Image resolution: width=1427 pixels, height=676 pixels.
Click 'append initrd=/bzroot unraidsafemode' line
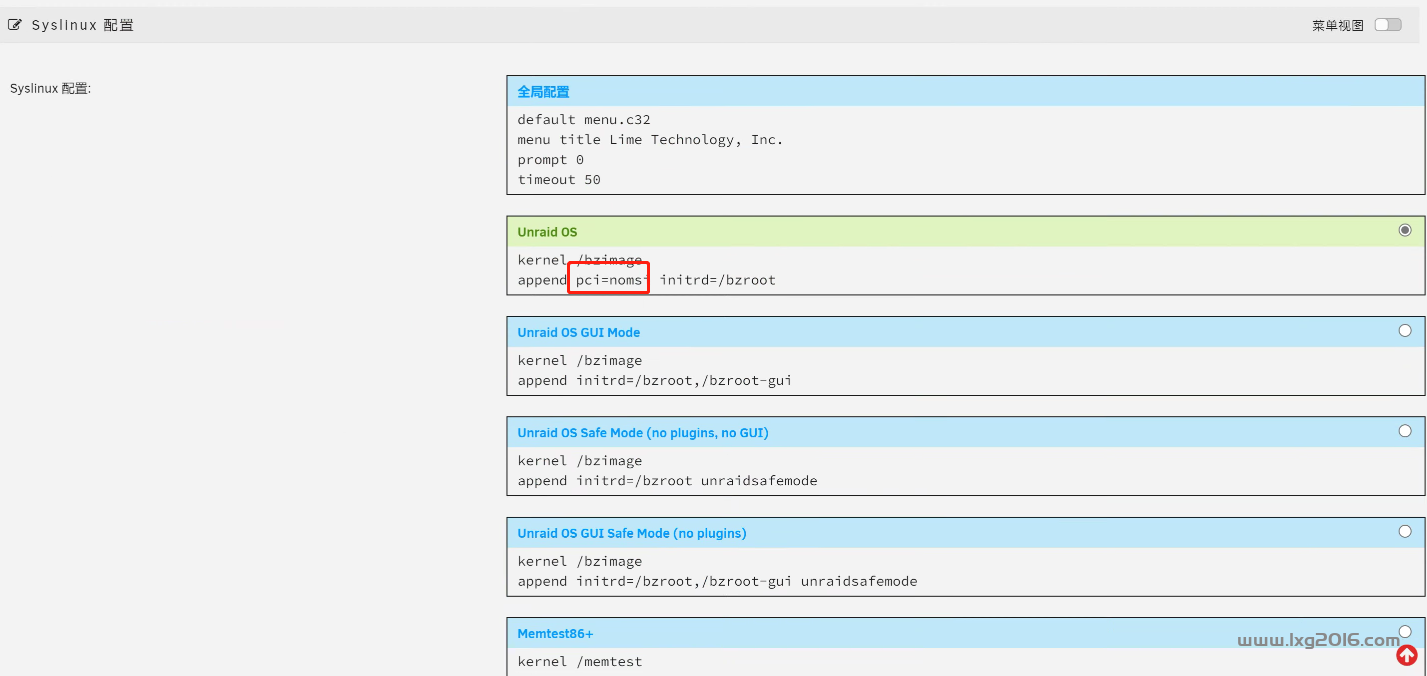tap(667, 481)
